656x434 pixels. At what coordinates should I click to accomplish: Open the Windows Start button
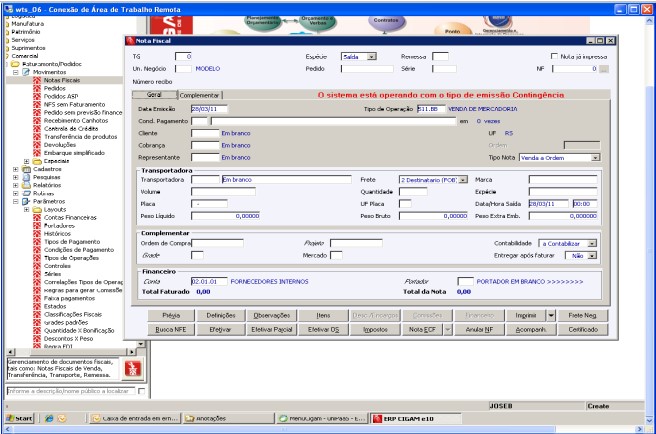[19, 418]
